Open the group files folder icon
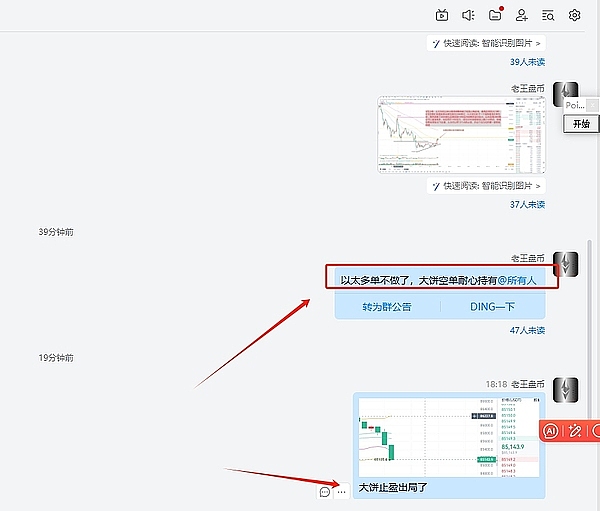 [x=495, y=15]
